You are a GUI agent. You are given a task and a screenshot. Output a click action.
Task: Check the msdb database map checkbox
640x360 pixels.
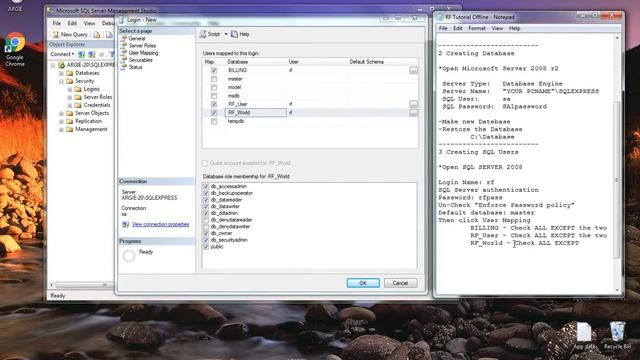tap(214, 96)
